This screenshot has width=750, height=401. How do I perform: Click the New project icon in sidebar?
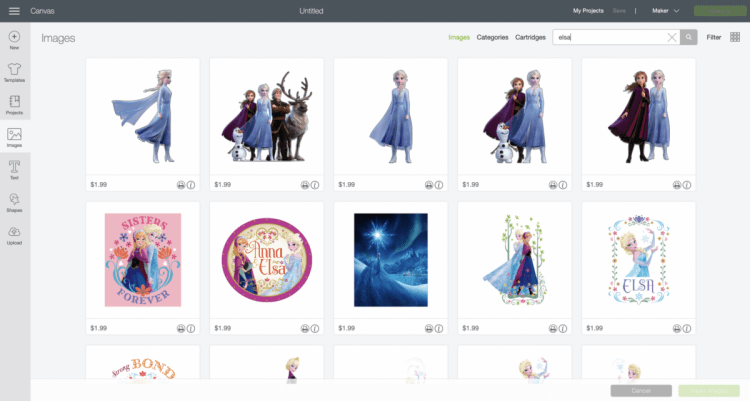(14, 40)
